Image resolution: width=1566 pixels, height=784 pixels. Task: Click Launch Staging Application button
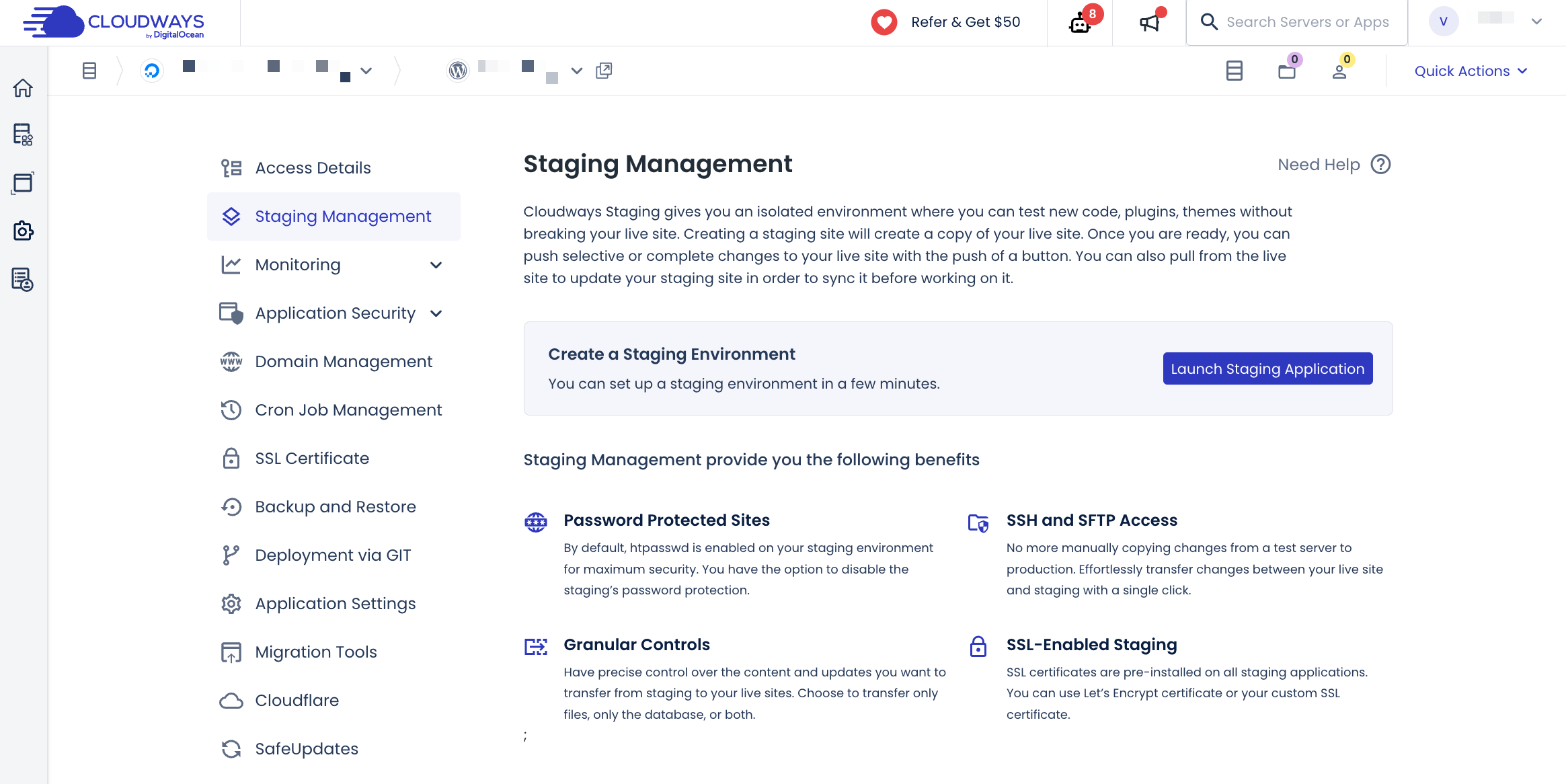coord(1267,368)
